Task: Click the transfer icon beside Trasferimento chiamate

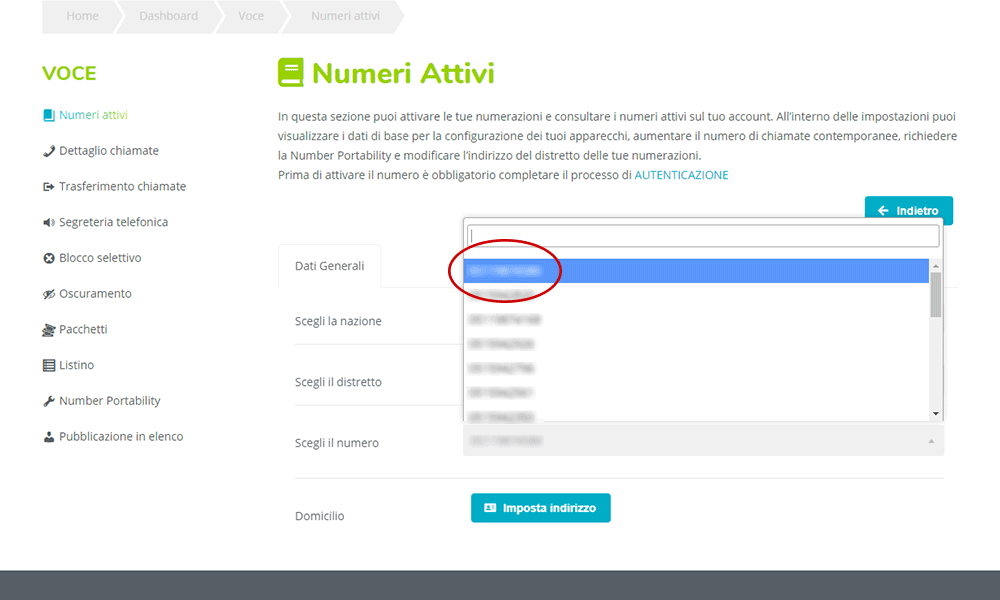Action: pos(48,187)
